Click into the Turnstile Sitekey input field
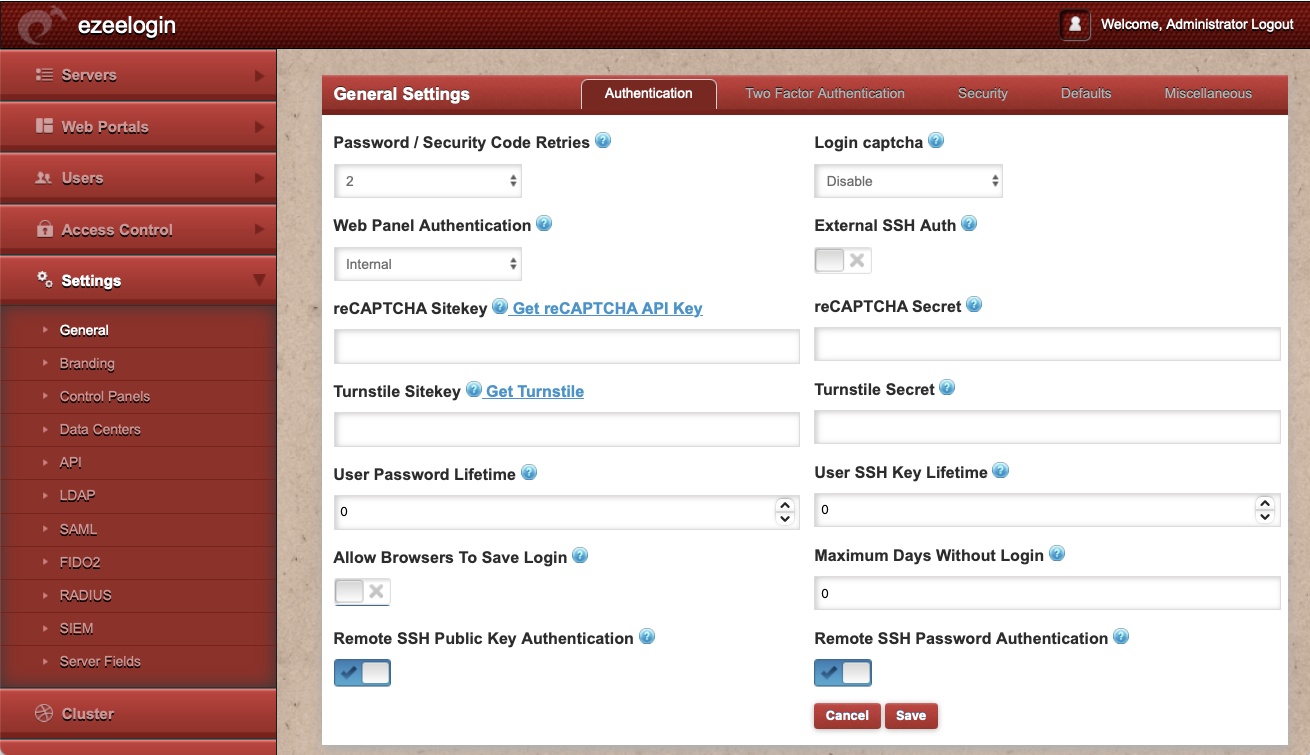Viewport: 1310px width, 755px height. click(x=566, y=430)
